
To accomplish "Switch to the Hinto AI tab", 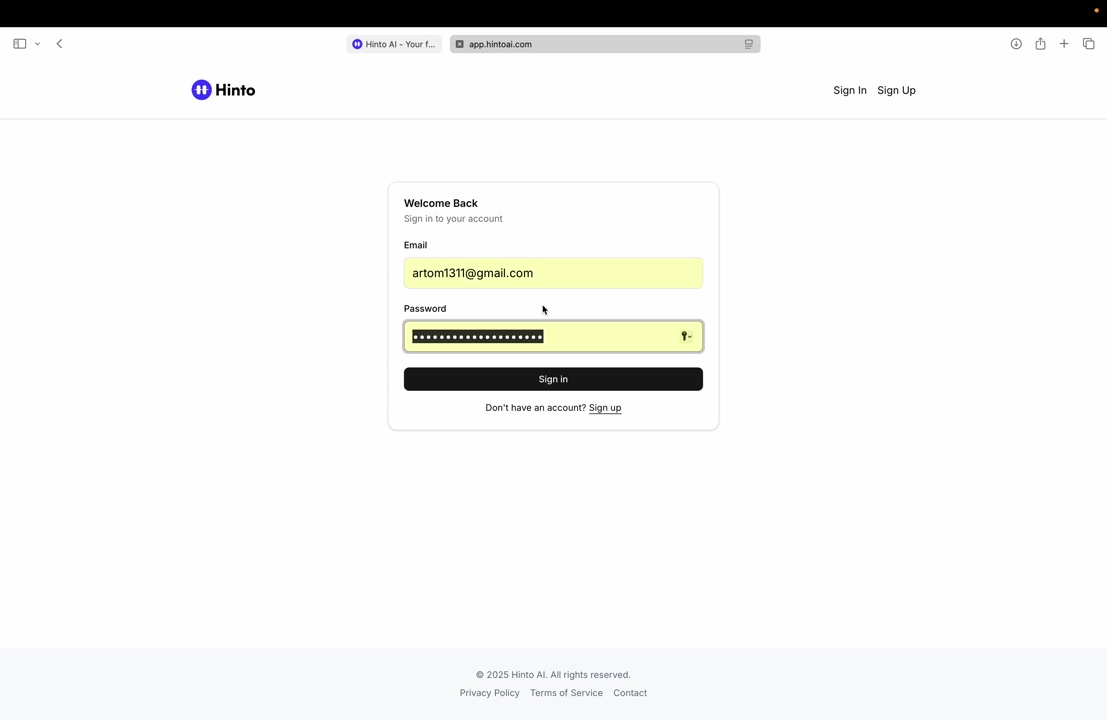I will [394, 44].
